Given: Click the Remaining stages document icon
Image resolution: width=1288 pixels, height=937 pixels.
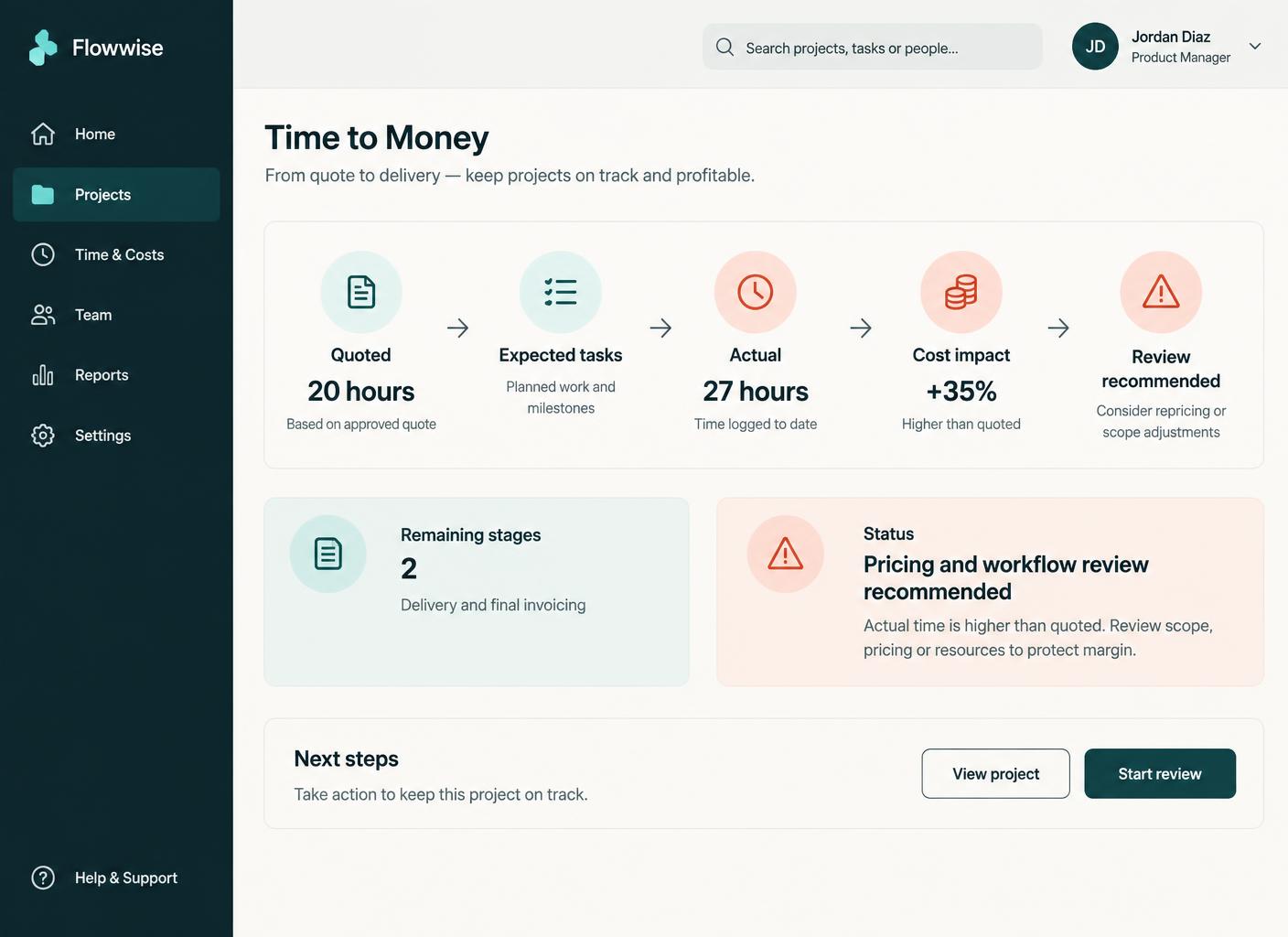Looking at the screenshot, I should [328, 554].
